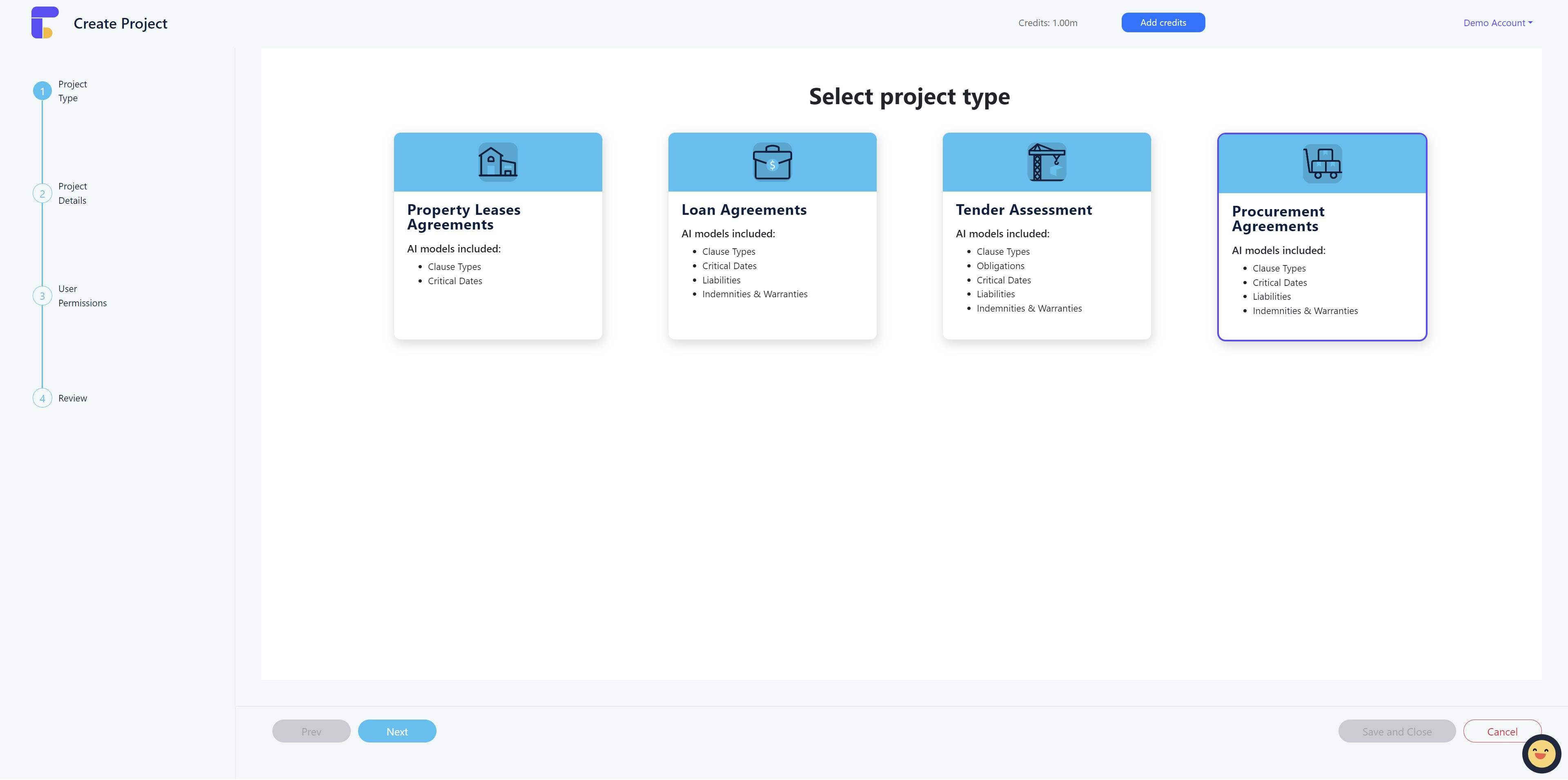Select step 4 circle Review
Image resolution: width=1568 pixels, height=780 pixels.
[x=42, y=398]
